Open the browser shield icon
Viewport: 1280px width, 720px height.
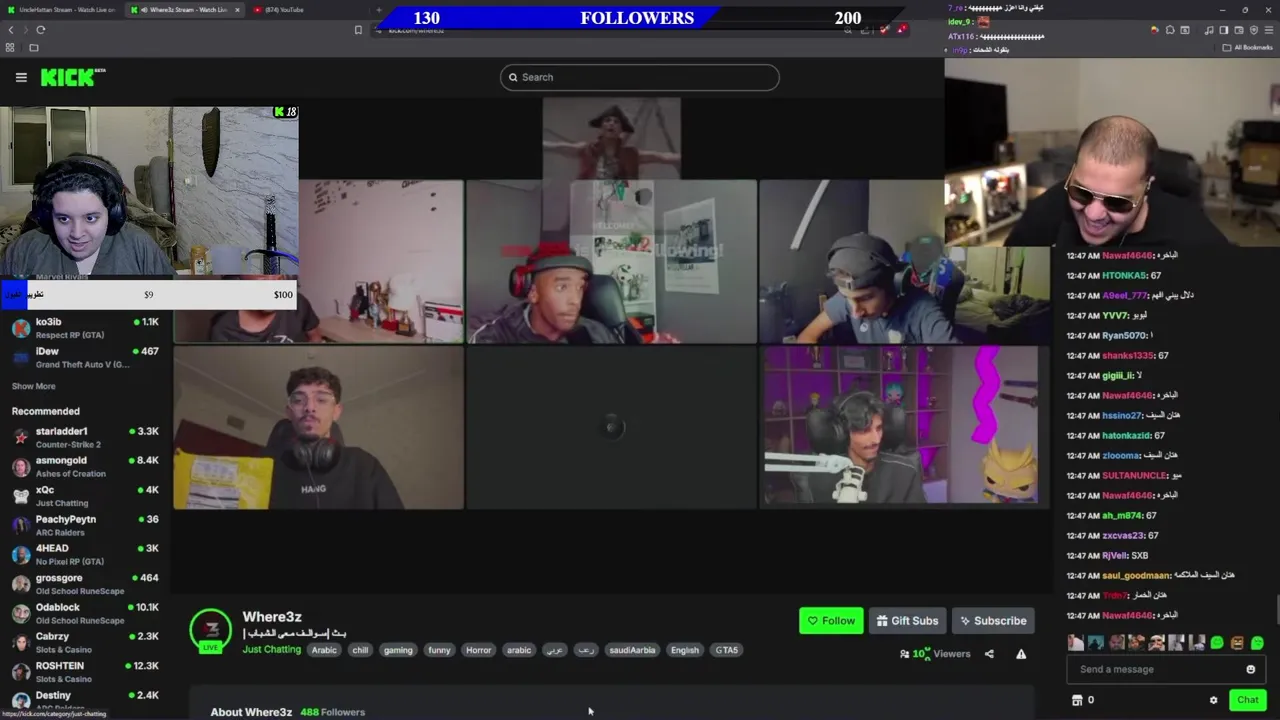pos(1254,30)
